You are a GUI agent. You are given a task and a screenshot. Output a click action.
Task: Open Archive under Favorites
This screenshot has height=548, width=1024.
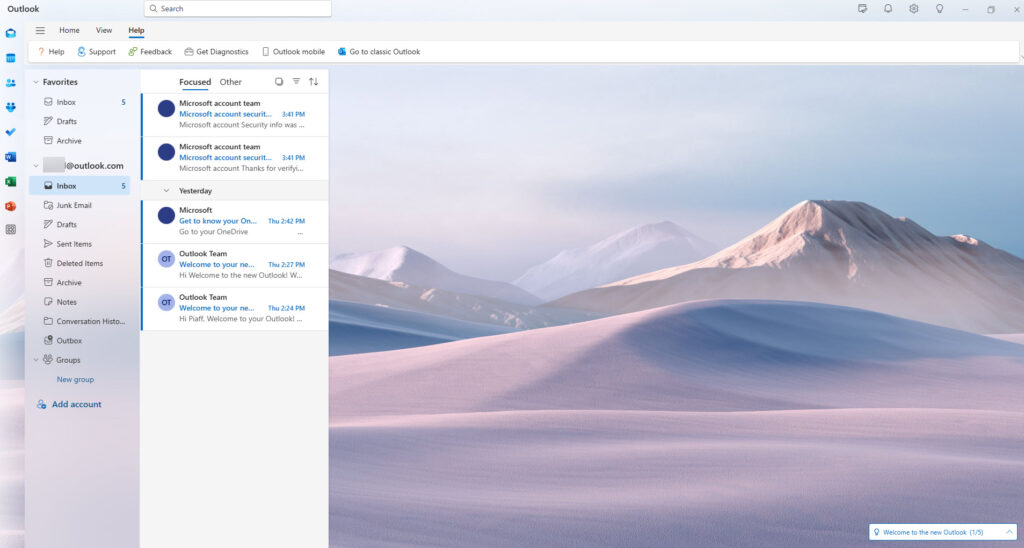tap(80, 140)
